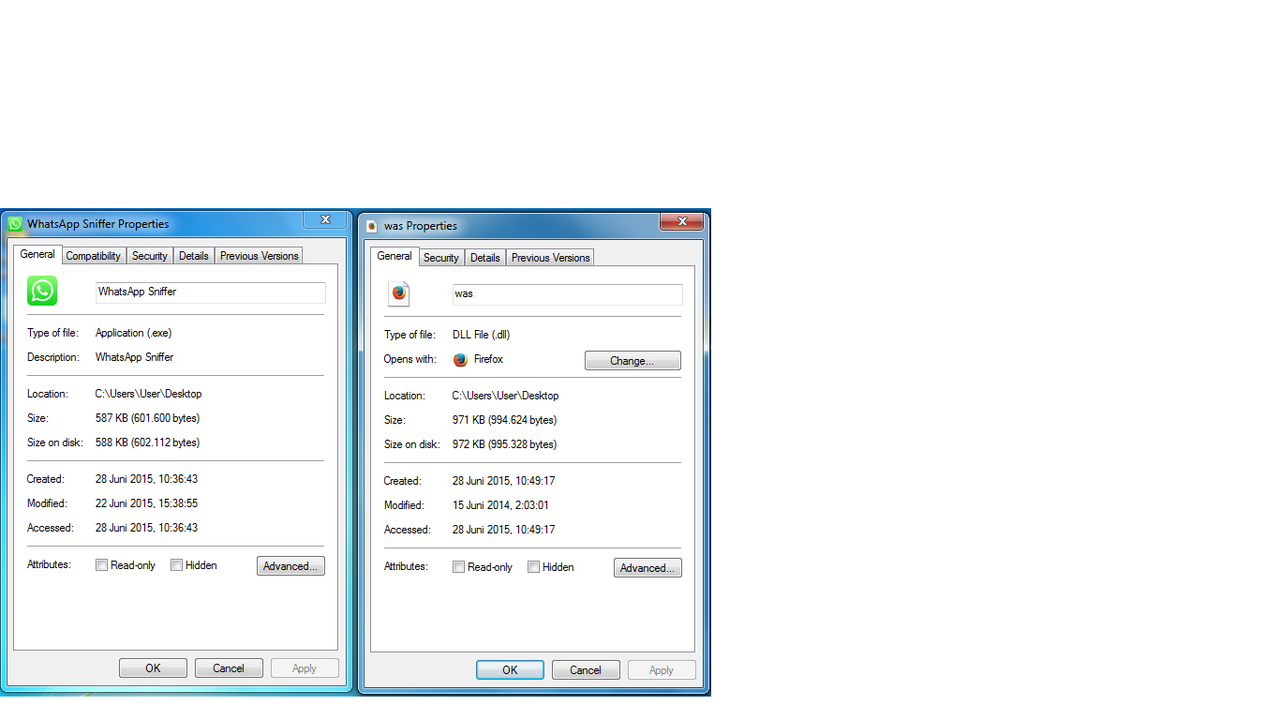Viewport: 1280px width, 720px height.
Task: Click the Firefox icon next to Opens with
Action: [460, 360]
